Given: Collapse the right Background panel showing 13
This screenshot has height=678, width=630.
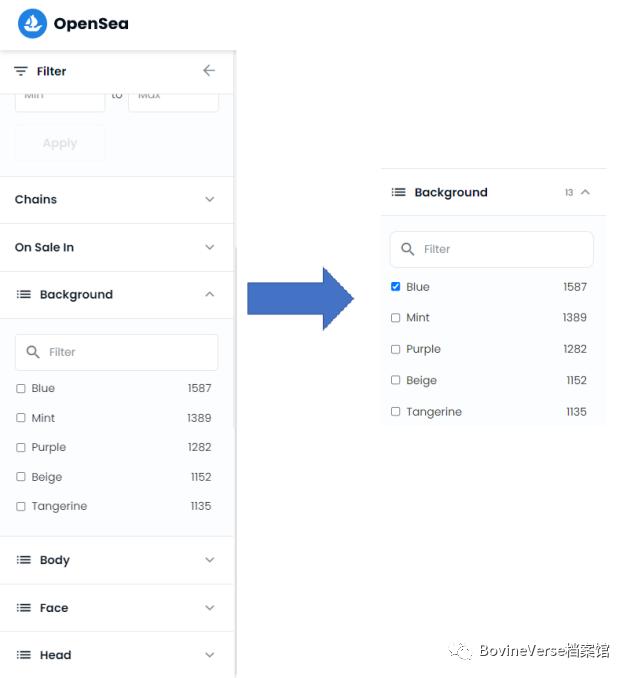Looking at the screenshot, I should [x=586, y=192].
